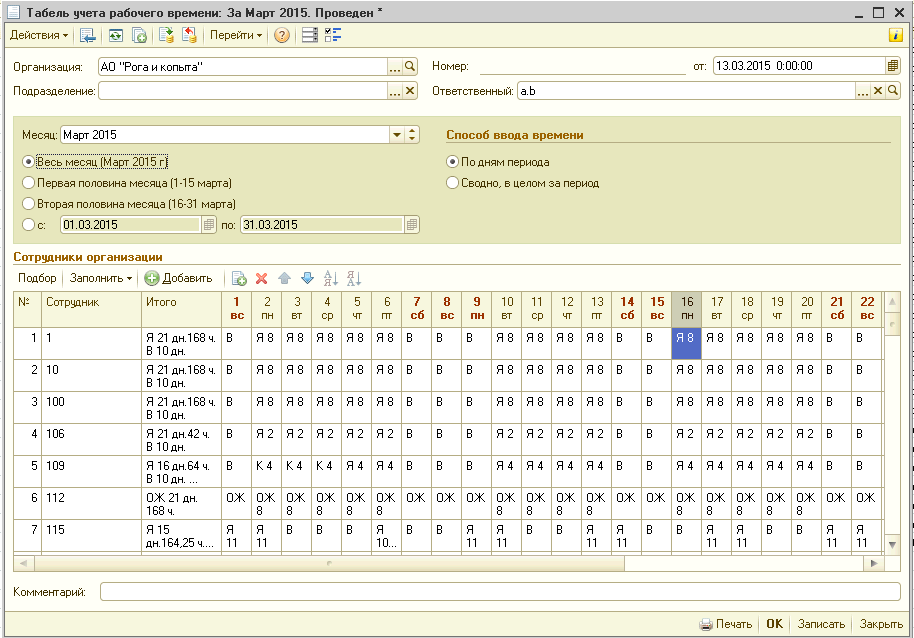Image resolution: width=914 pixels, height=638 pixels.
Task: Click the table horizontal scrollbar right arrow
Action: point(873,563)
